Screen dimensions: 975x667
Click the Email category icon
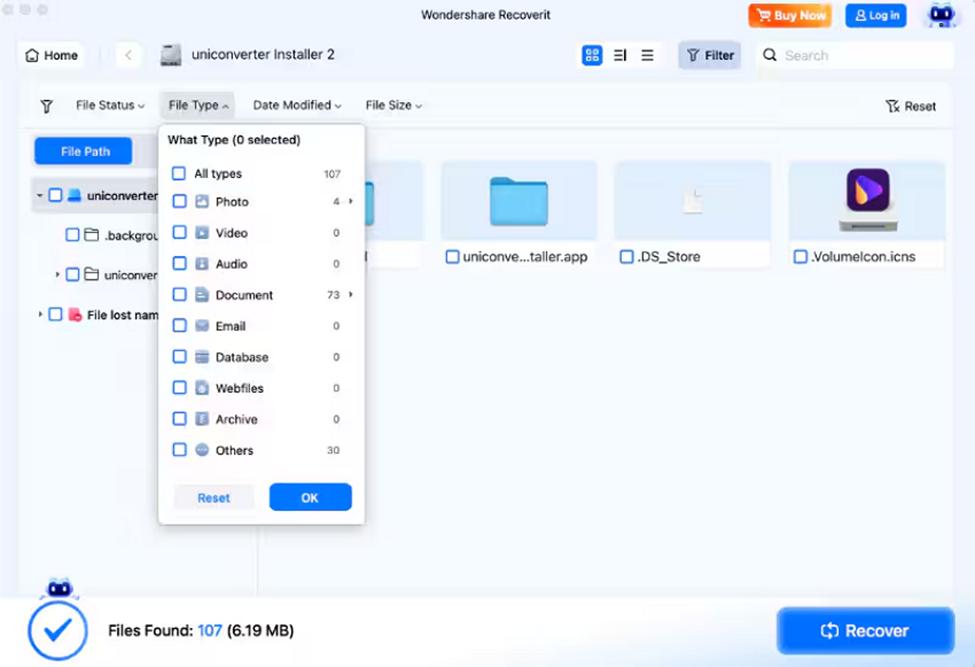202,326
